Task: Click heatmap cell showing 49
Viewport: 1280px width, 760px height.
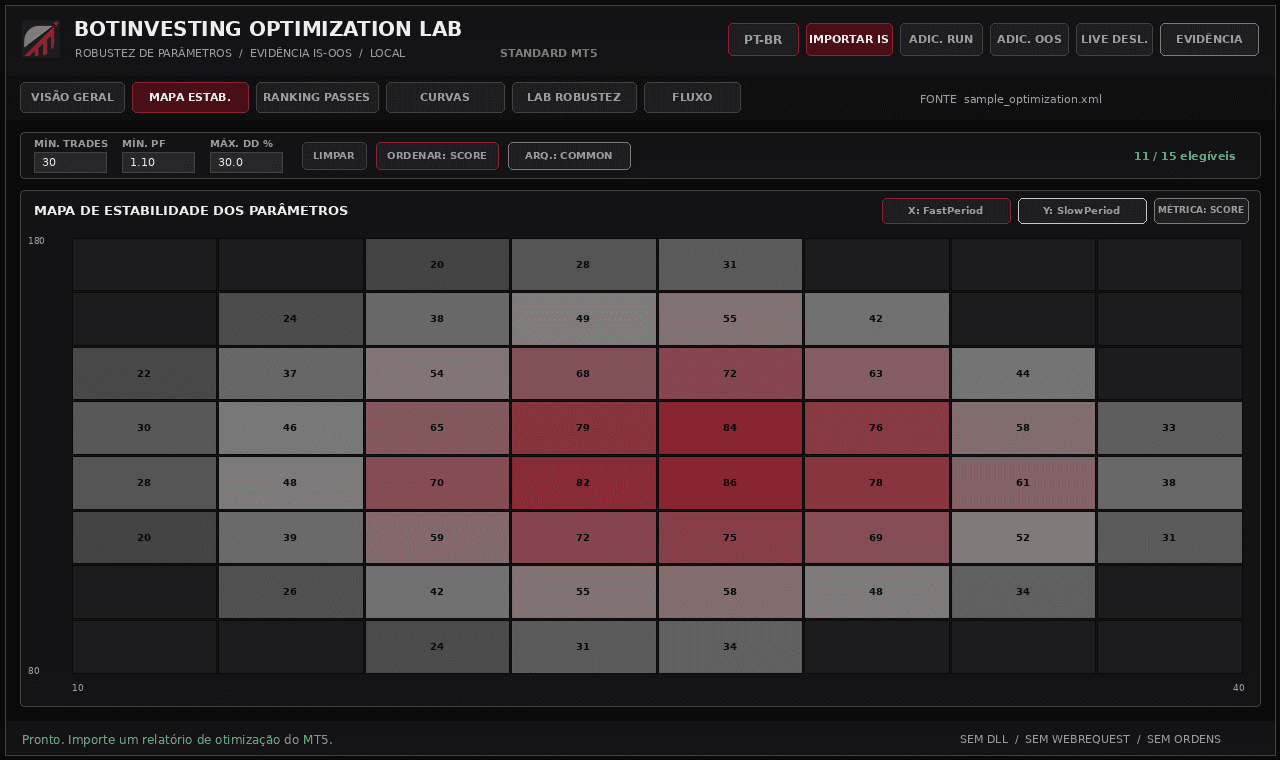Action: tap(583, 319)
